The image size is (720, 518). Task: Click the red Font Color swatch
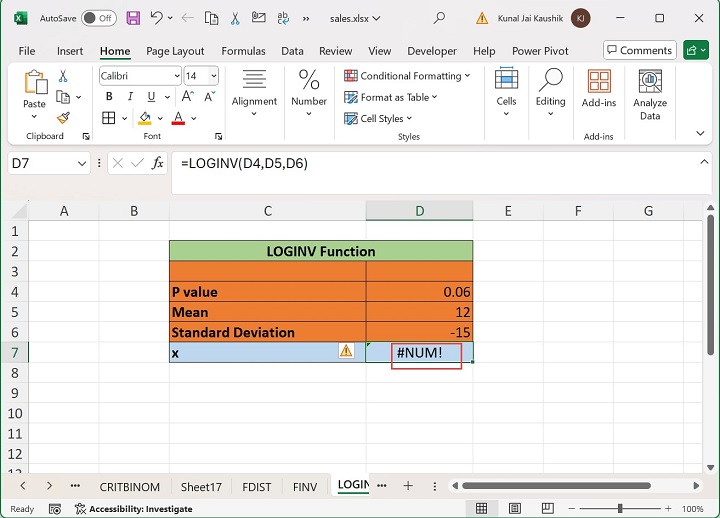coord(178,118)
